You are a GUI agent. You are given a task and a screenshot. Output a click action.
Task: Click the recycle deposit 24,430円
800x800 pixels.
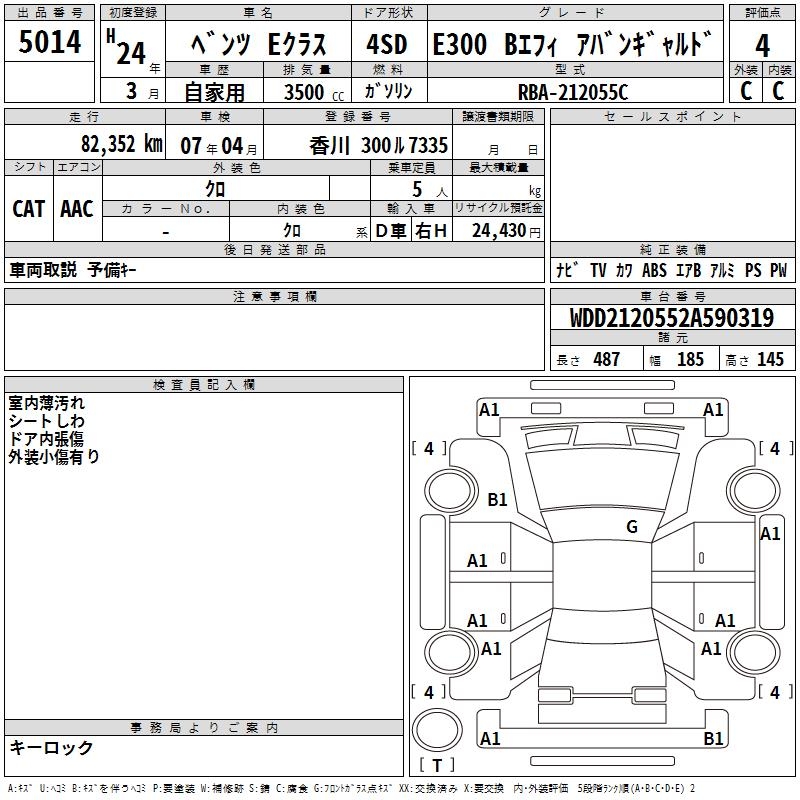pos(506,231)
